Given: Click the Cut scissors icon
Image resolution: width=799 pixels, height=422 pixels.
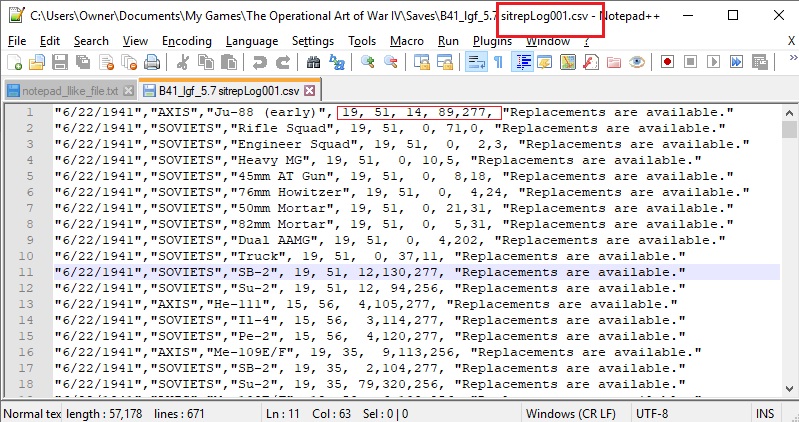Looking at the screenshot, I should [182, 62].
